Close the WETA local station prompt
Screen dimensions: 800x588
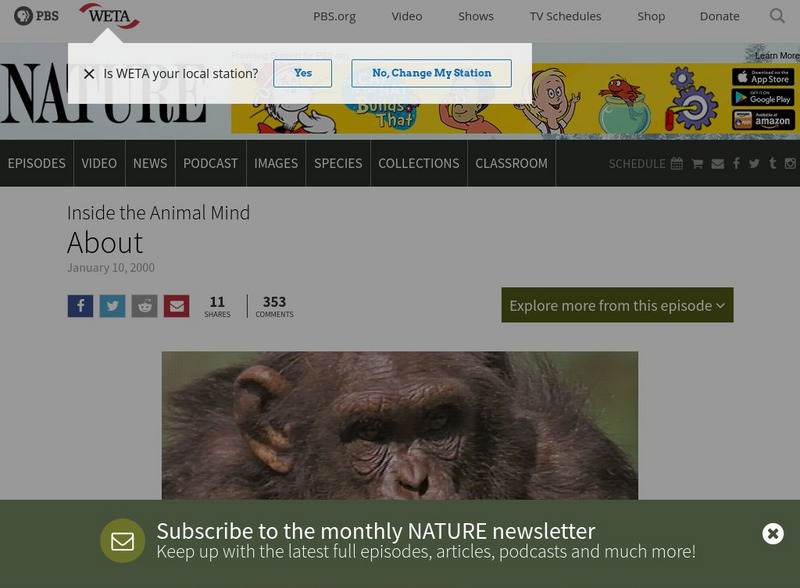pos(89,74)
